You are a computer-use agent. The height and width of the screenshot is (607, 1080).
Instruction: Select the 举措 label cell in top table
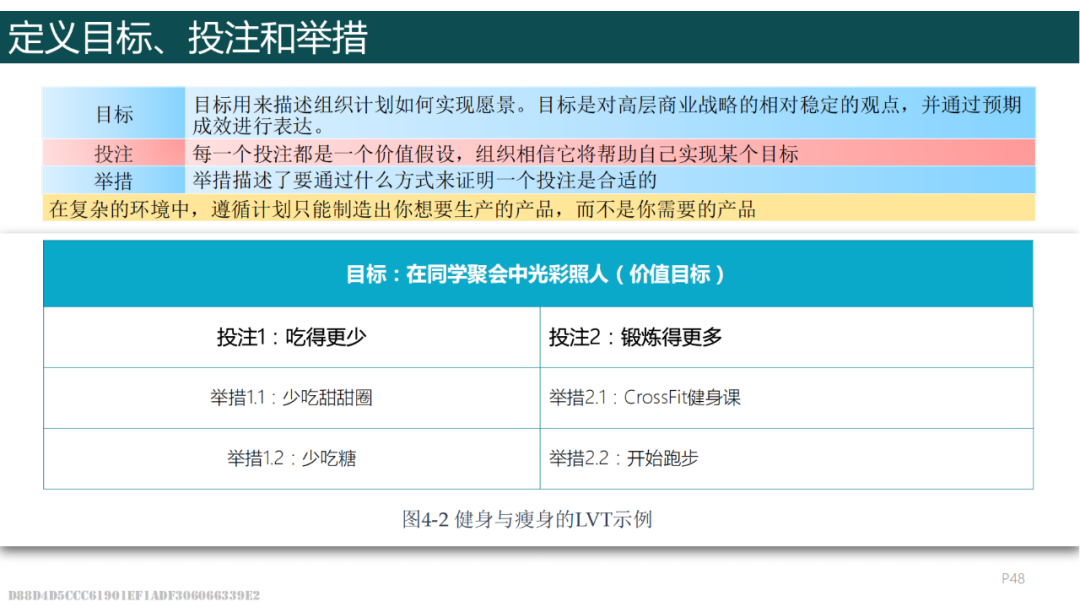(x=114, y=181)
